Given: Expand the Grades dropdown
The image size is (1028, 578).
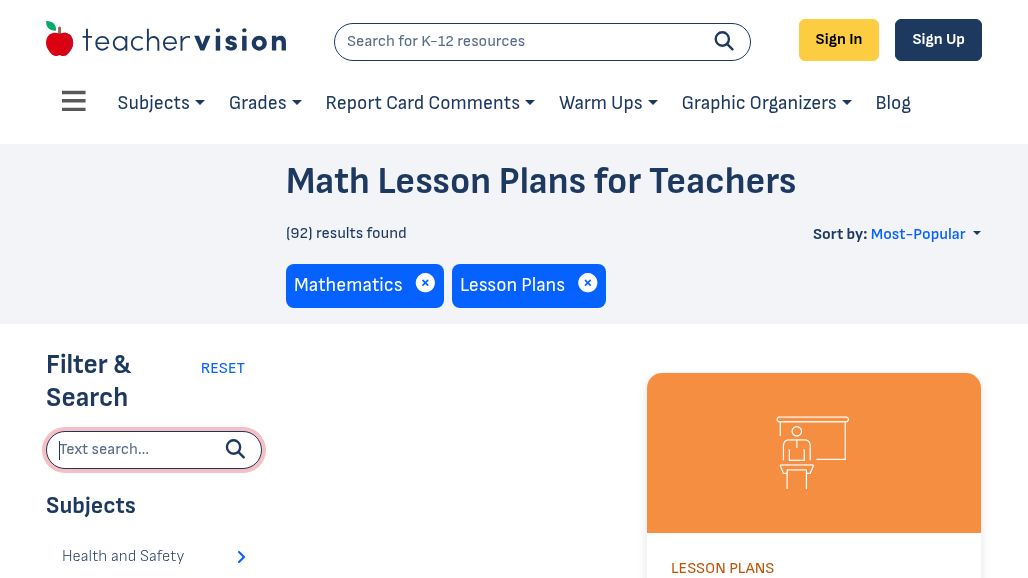Looking at the screenshot, I should coord(265,103).
